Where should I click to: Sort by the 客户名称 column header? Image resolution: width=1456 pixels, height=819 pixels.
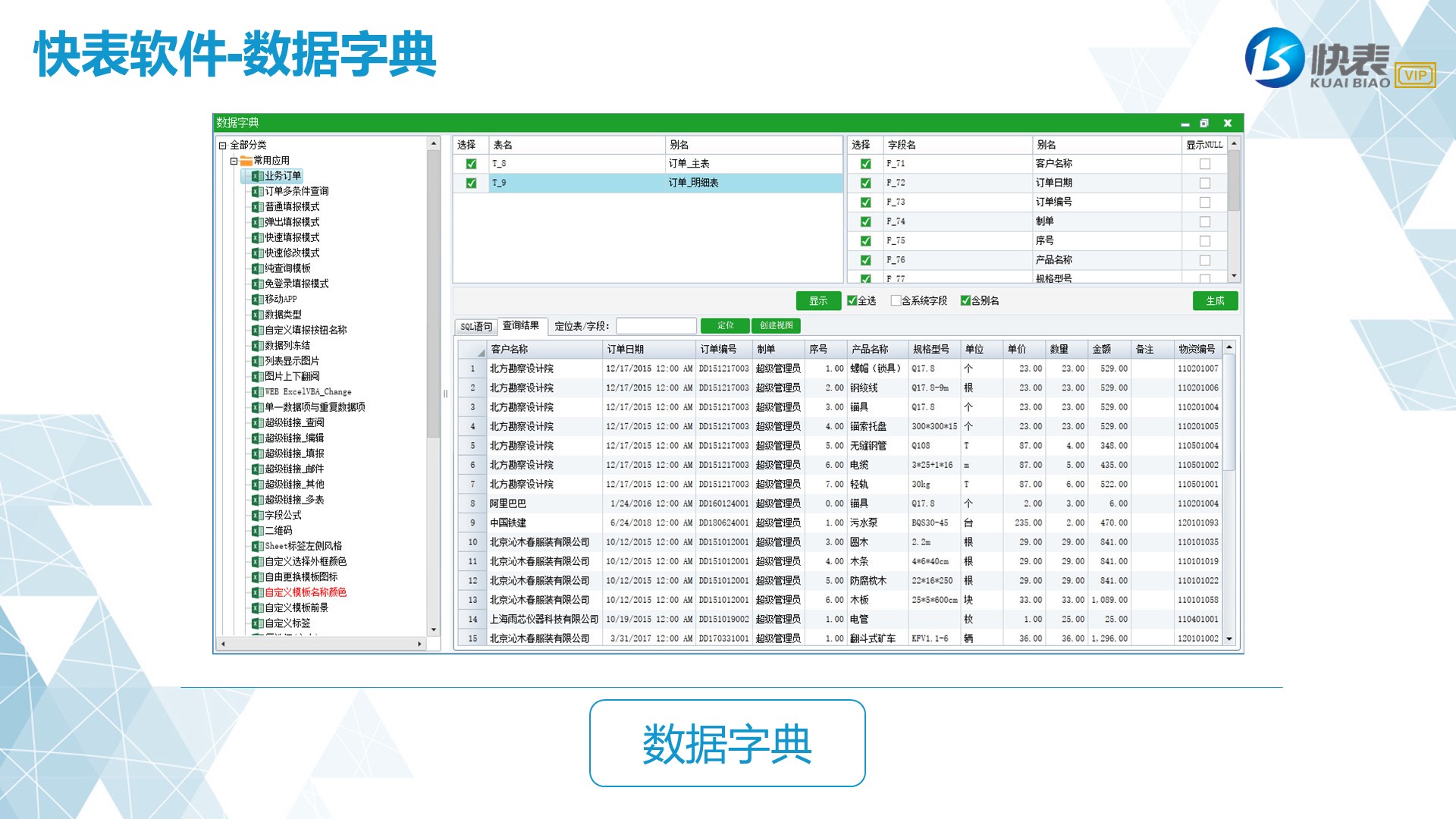(x=544, y=350)
